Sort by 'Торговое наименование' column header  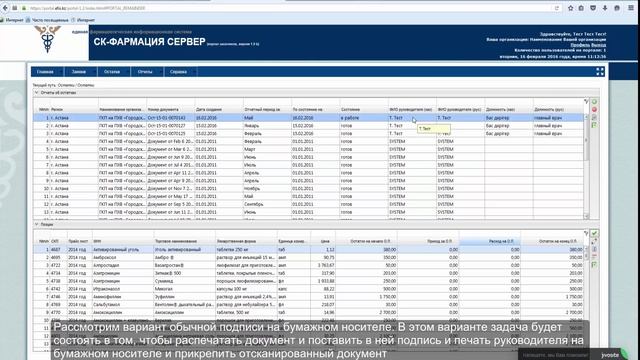[184, 241]
